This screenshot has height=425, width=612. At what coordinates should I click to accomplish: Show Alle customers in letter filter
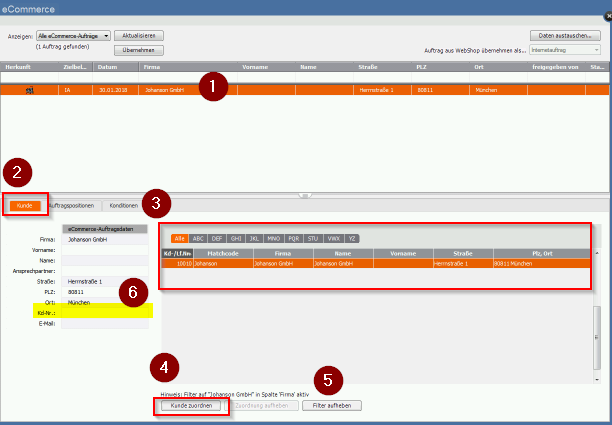[x=180, y=238]
